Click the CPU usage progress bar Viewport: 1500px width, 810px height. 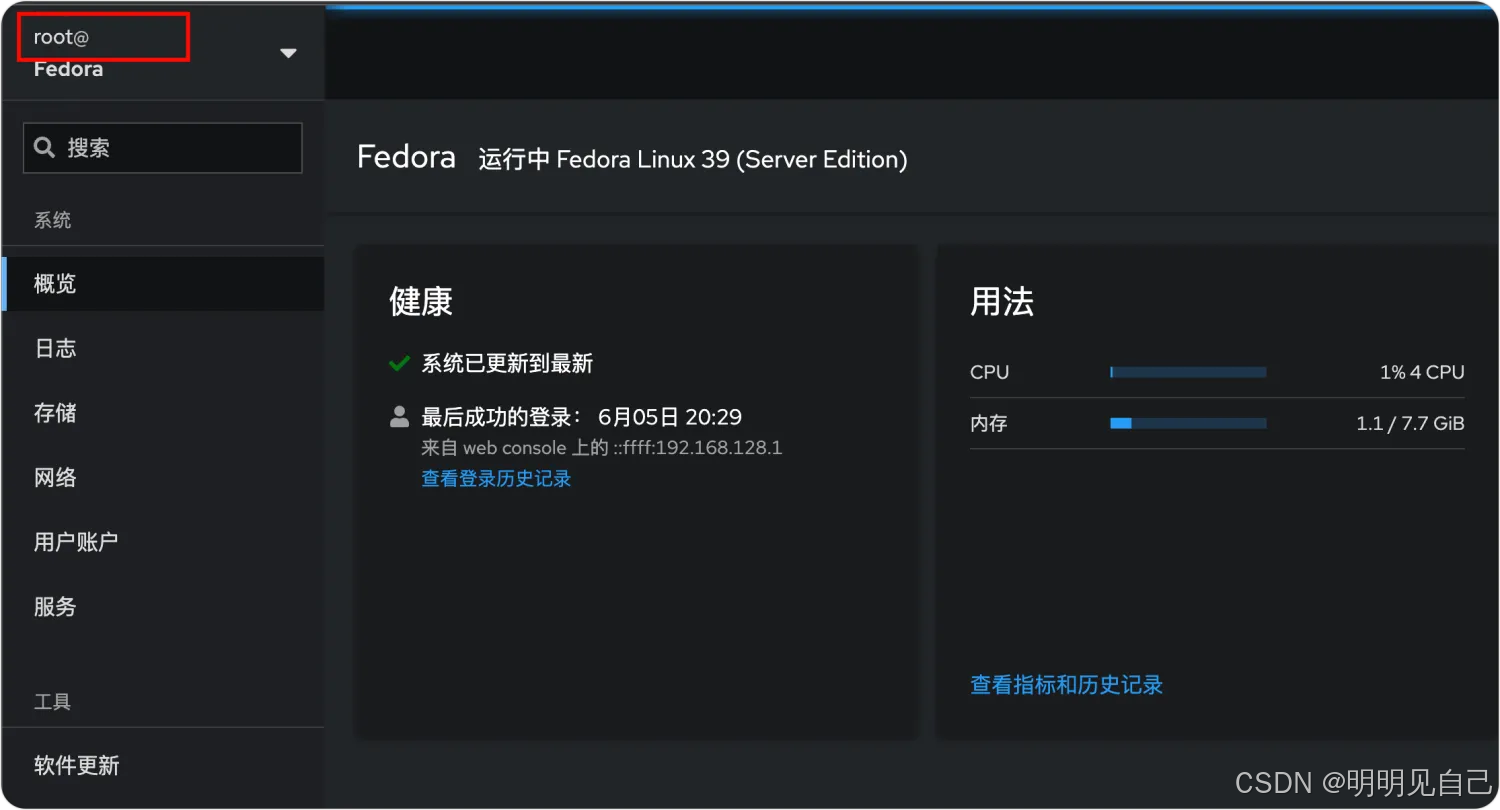pos(1188,372)
